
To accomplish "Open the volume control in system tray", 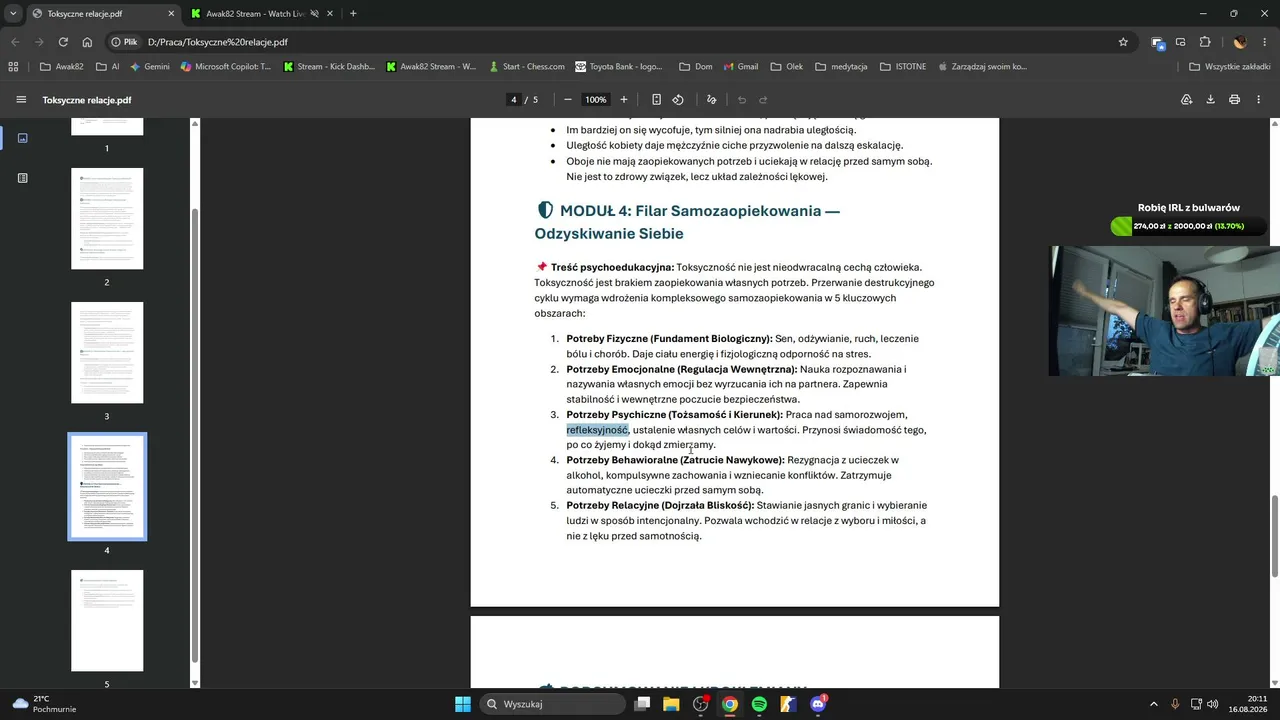I will pos(1212,704).
